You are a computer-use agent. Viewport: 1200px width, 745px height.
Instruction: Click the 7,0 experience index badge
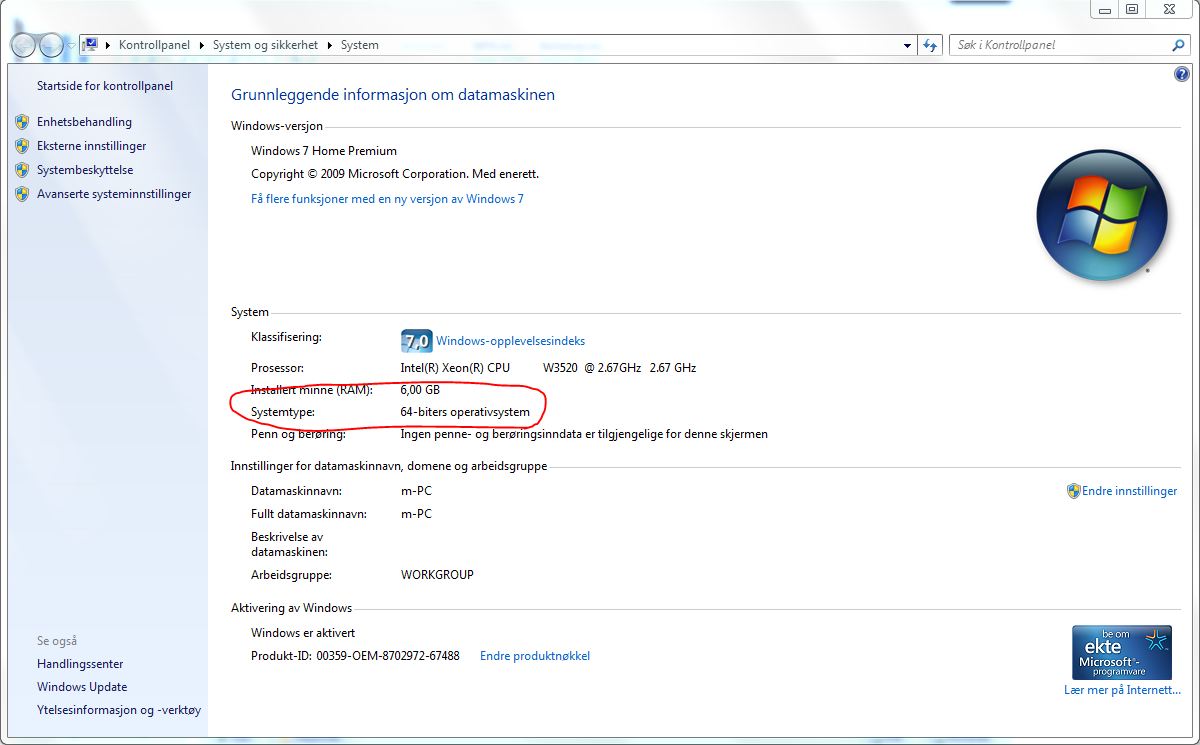(x=416, y=340)
